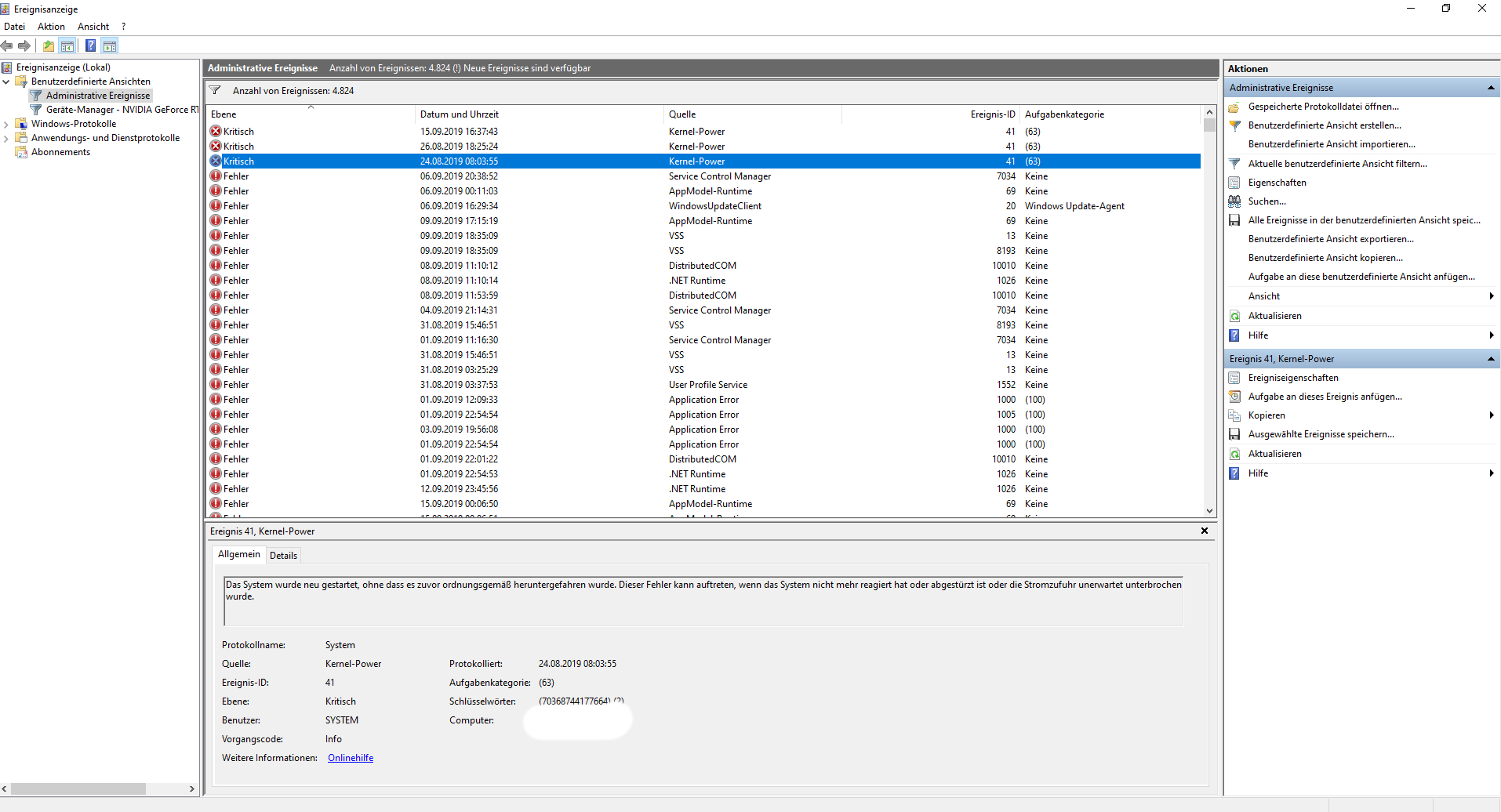Click the Eigenschaften icon in the actions pane
Screen dimensions: 1501x812
point(1234,183)
